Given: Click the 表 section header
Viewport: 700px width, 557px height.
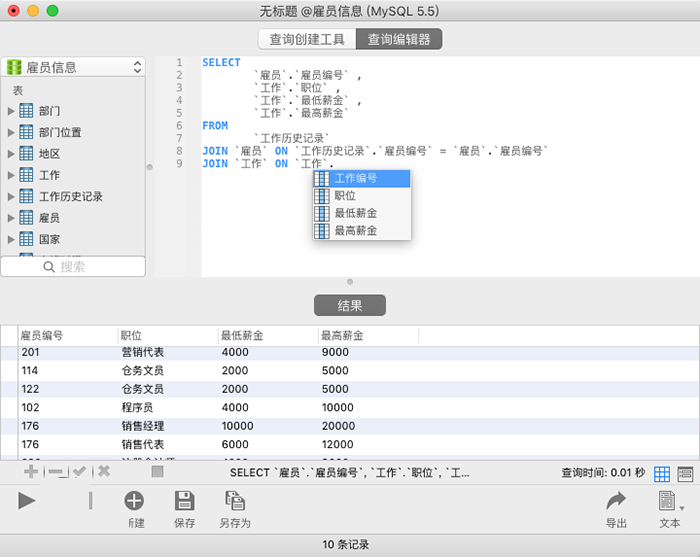Looking at the screenshot, I should point(18,91).
